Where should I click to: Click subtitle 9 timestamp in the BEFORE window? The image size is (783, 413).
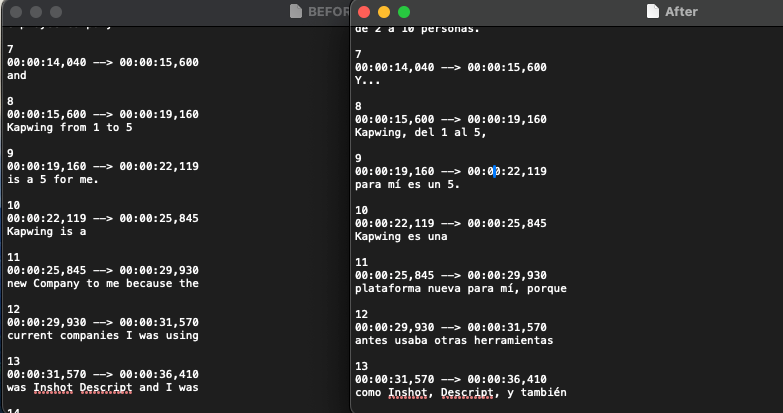tap(103, 166)
